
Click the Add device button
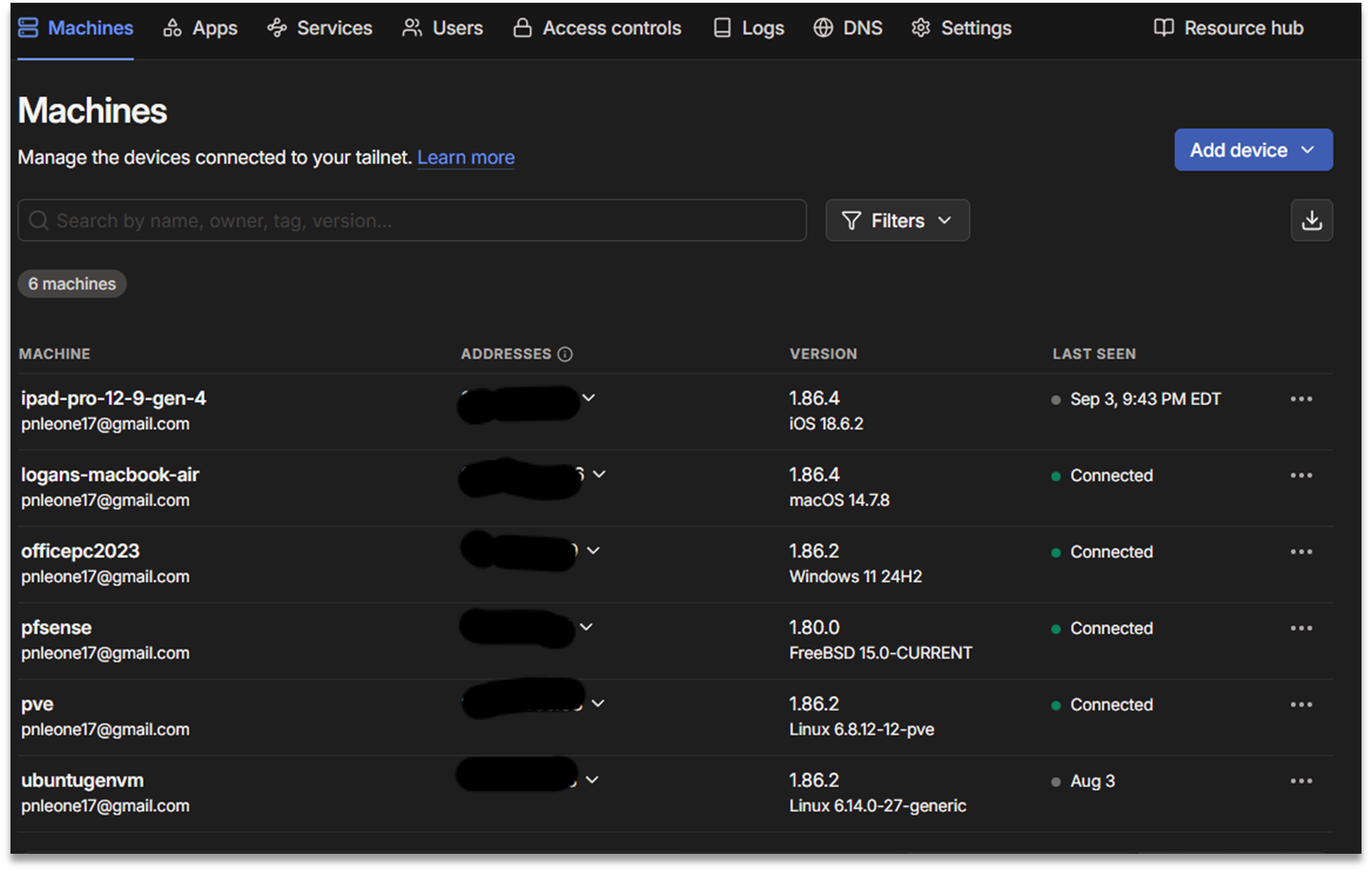[x=1252, y=150]
